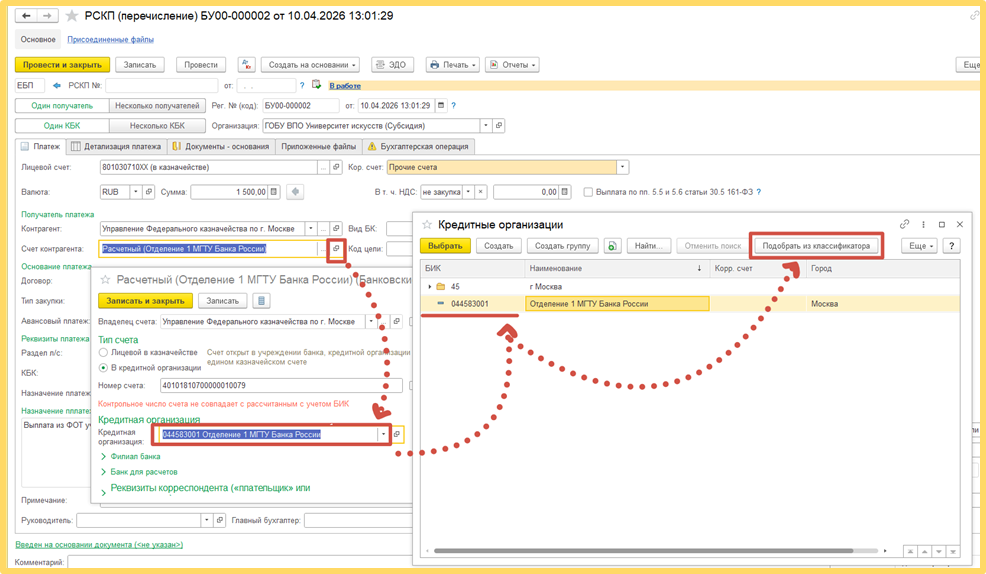Screen dimensions: 986x574
Task: Select Один получатель toggle
Action: tap(62, 106)
